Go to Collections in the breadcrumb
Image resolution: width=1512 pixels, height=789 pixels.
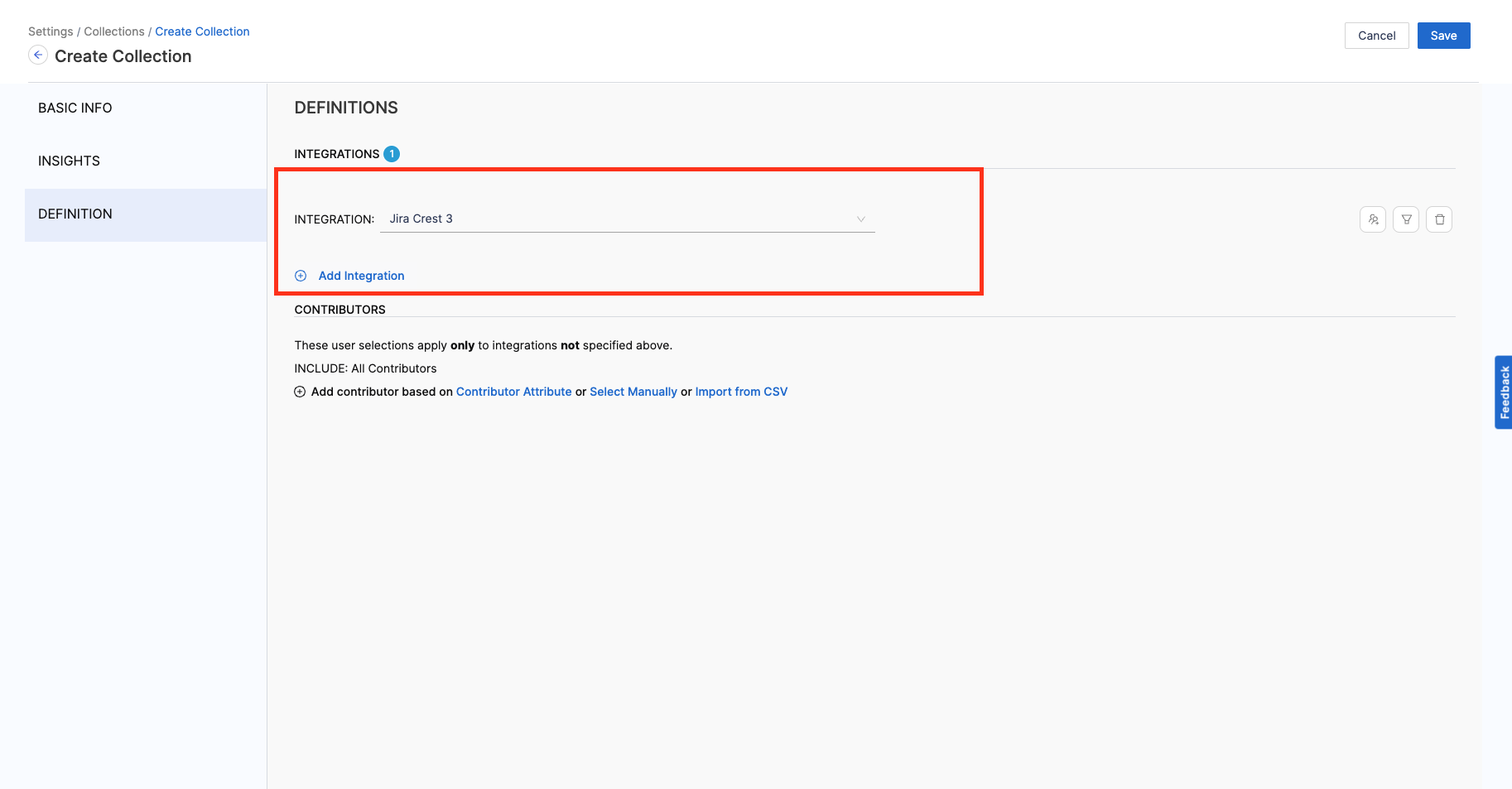tap(114, 31)
